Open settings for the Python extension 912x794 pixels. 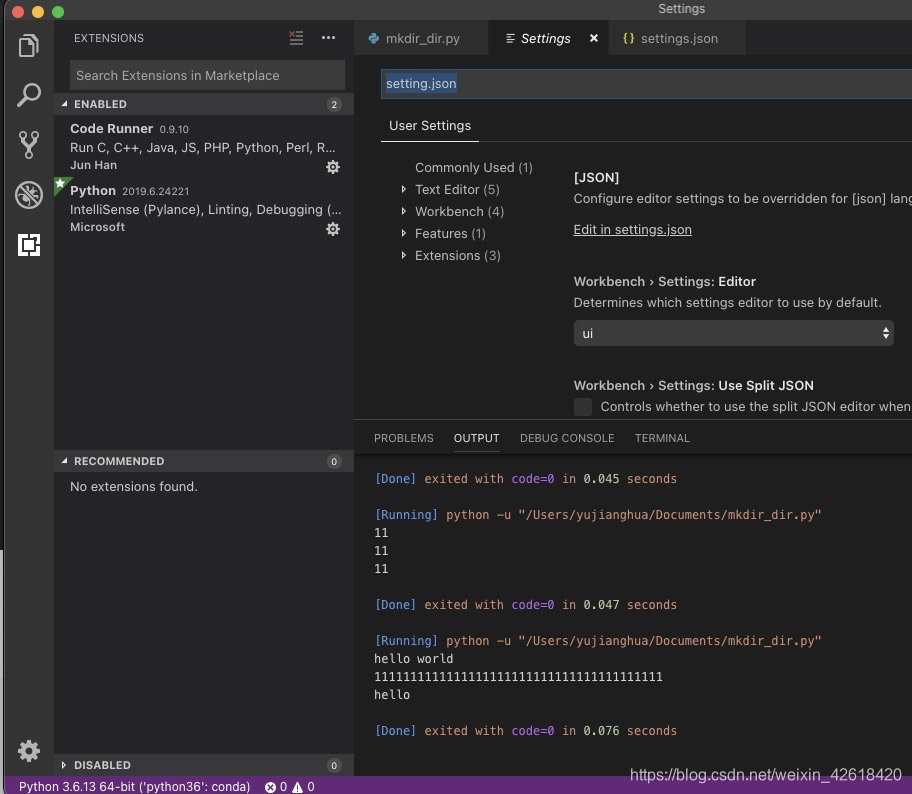[x=333, y=229]
